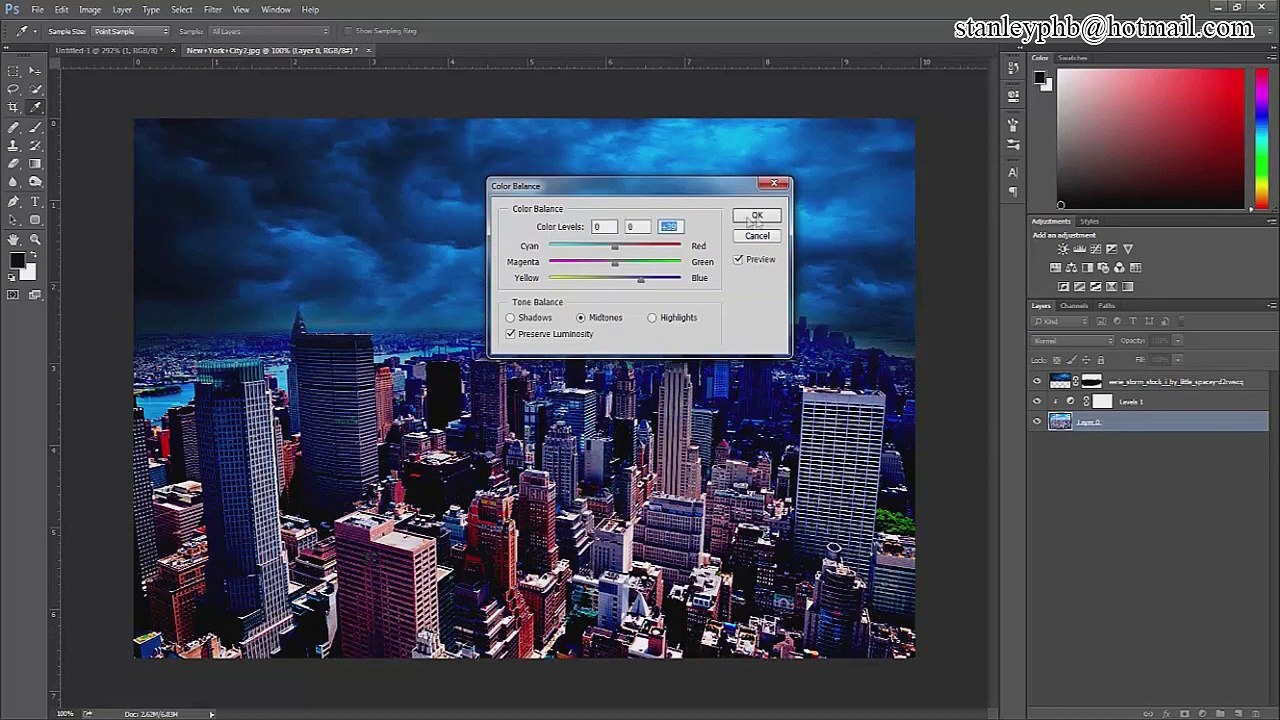Add a Brightness/Contrast adjustment
This screenshot has width=1280, height=720.
tap(1063, 249)
